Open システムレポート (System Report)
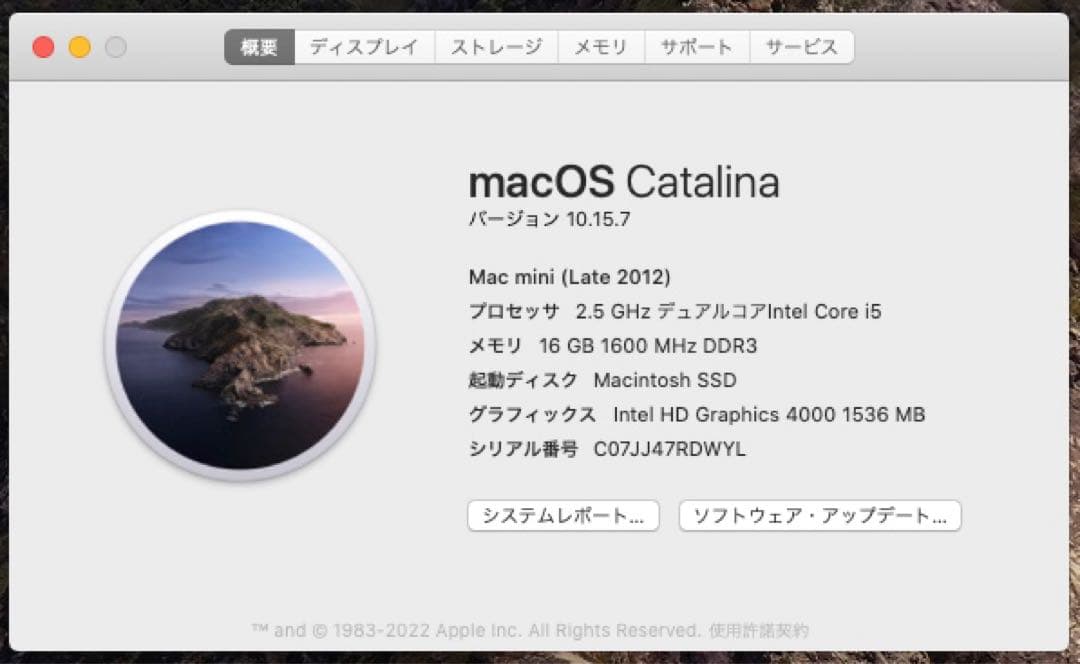The height and width of the screenshot is (664, 1080). click(564, 516)
